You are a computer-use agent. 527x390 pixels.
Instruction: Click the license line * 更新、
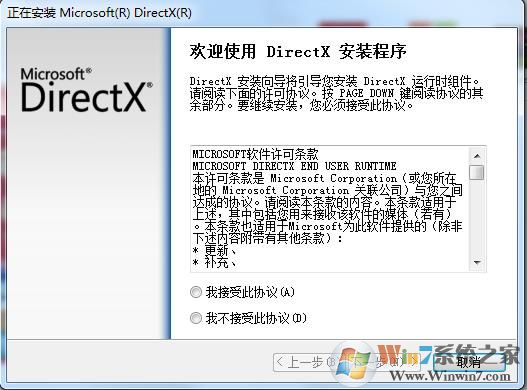point(215,251)
